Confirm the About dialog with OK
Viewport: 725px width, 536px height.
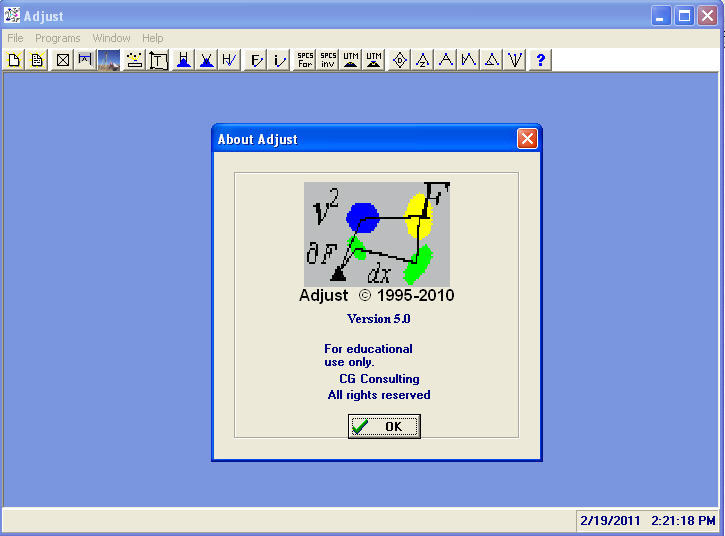(x=384, y=426)
